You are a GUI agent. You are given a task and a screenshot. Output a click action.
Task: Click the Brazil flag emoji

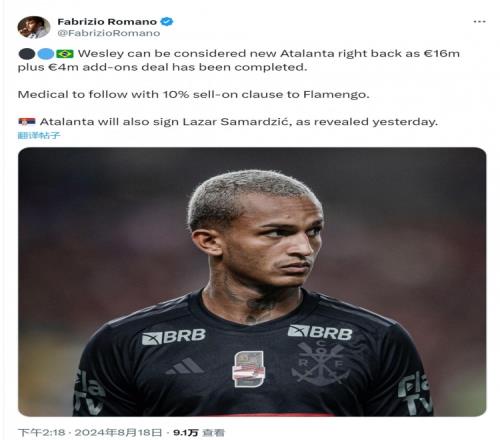pos(65,54)
